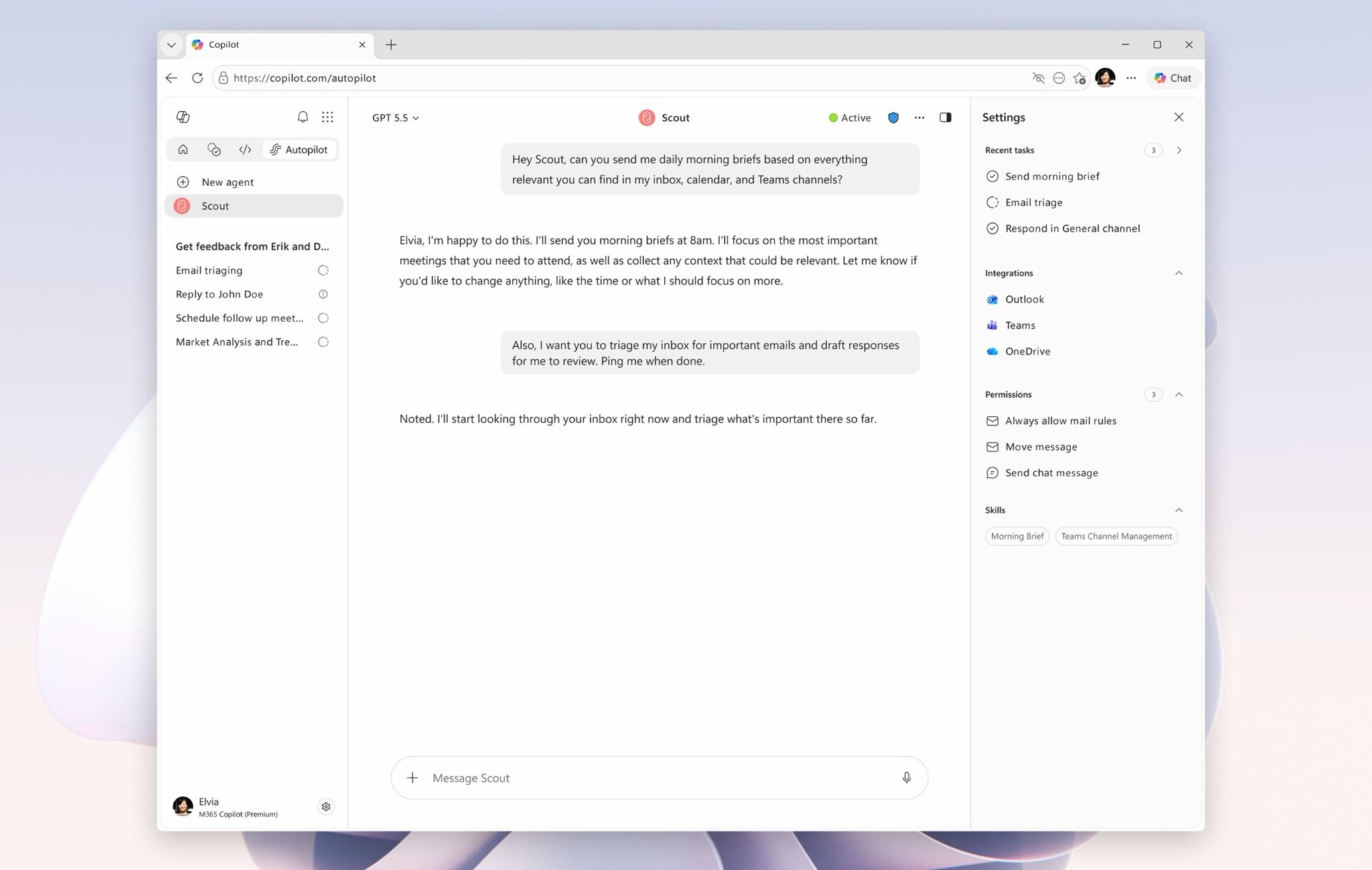This screenshot has height=870, width=1372.
Task: Toggle the side panel layout icon
Action: pos(945,118)
